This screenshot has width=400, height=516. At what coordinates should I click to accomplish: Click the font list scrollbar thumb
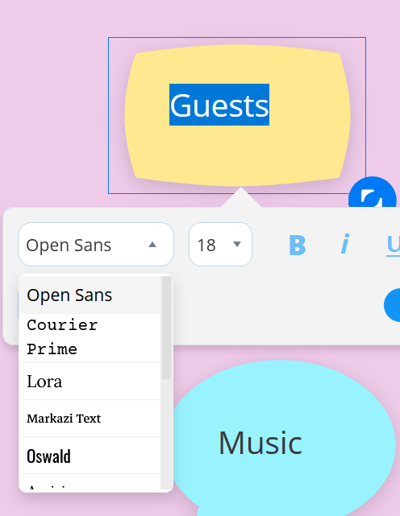[166, 327]
